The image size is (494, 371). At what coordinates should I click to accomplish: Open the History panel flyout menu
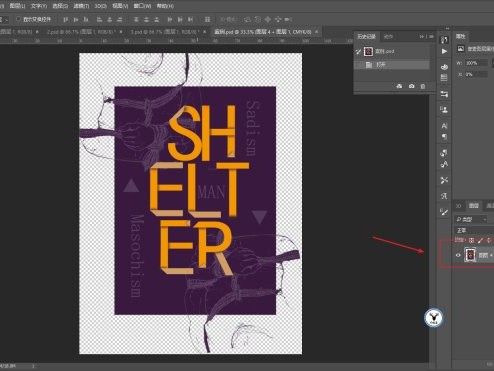[431, 36]
